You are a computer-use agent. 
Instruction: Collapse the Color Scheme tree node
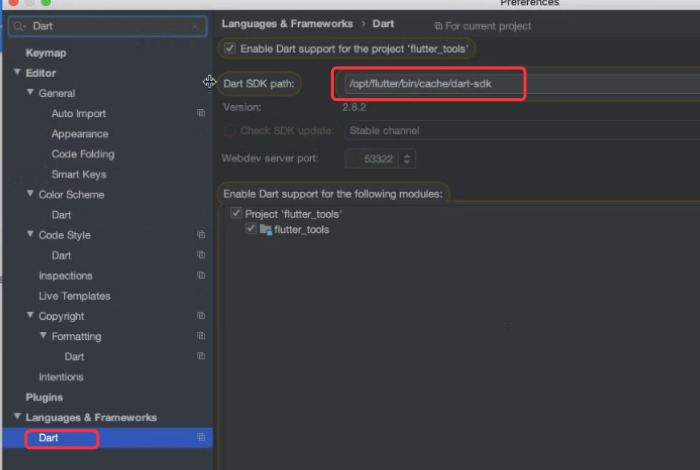[x=30, y=194]
